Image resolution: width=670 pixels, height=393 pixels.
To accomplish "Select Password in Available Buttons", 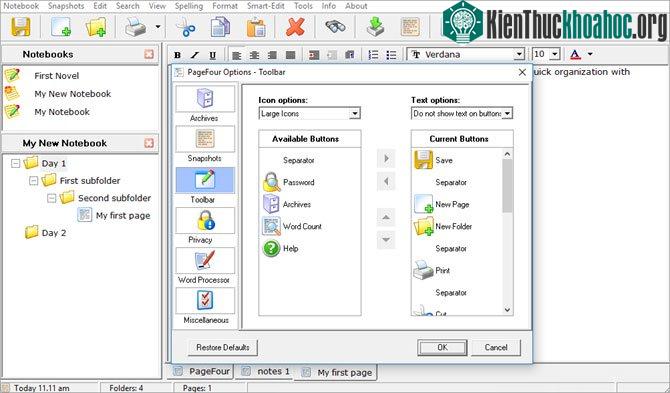I will pos(298,182).
